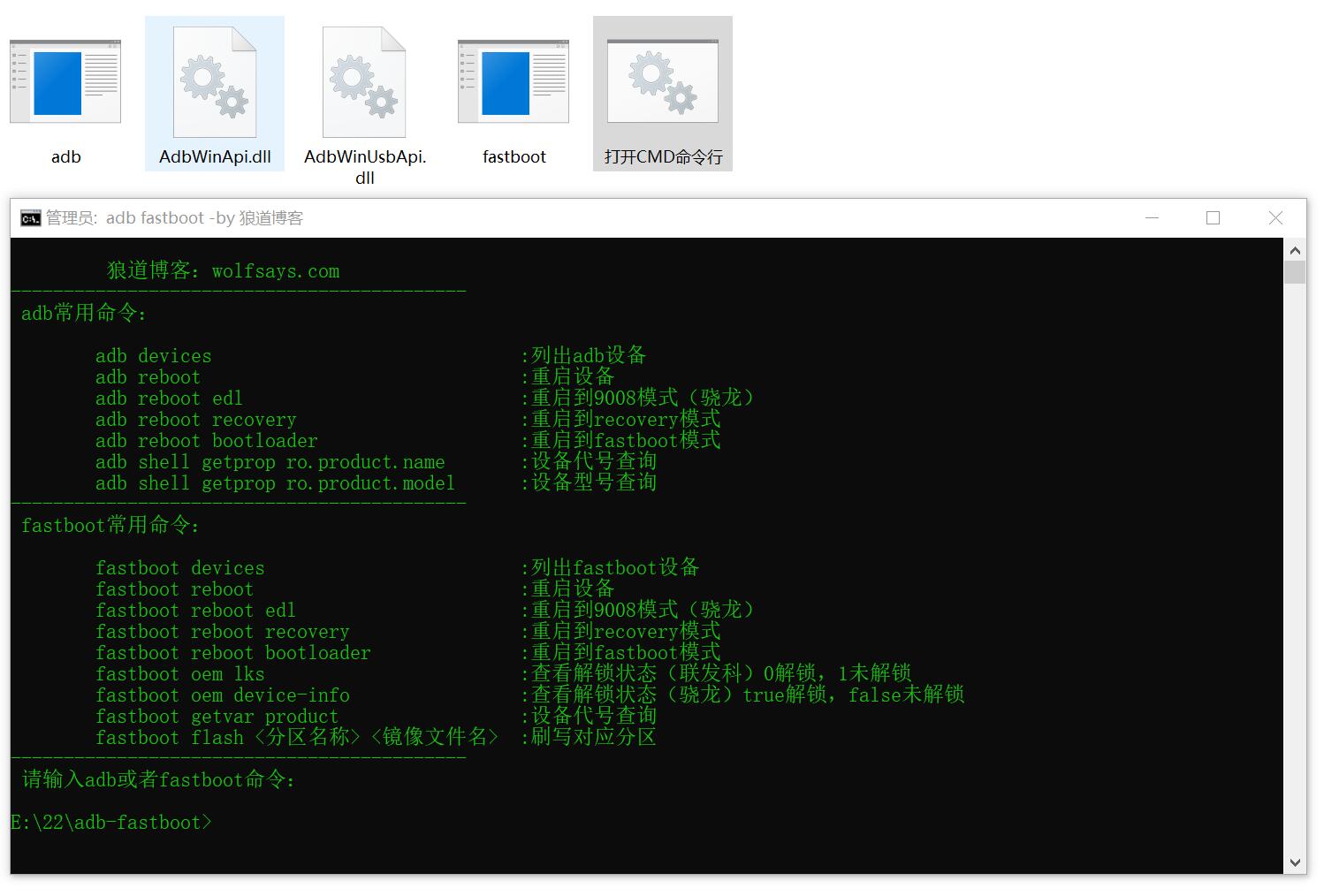1324x896 pixels.
Task: Click the '请输入adb或者fastboot命令:' prompt line
Action: 158,780
